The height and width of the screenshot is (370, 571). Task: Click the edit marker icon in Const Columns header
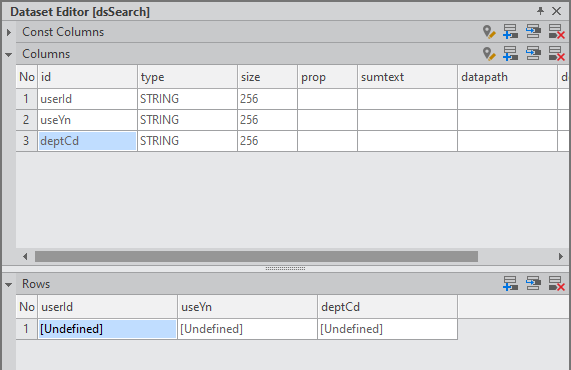tap(489, 32)
